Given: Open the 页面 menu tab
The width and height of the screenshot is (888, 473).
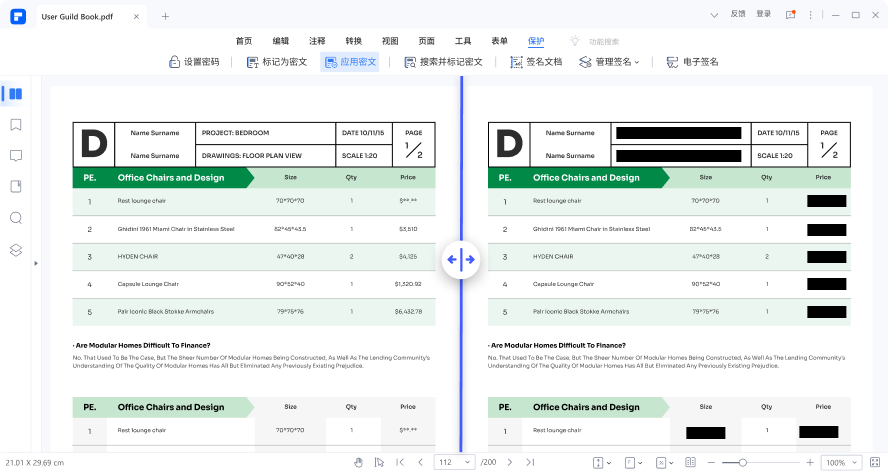Looking at the screenshot, I should [x=426, y=41].
